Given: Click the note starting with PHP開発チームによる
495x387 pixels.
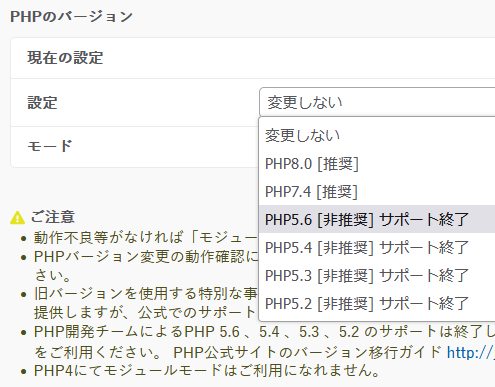Looking at the screenshot, I should coord(264,342).
